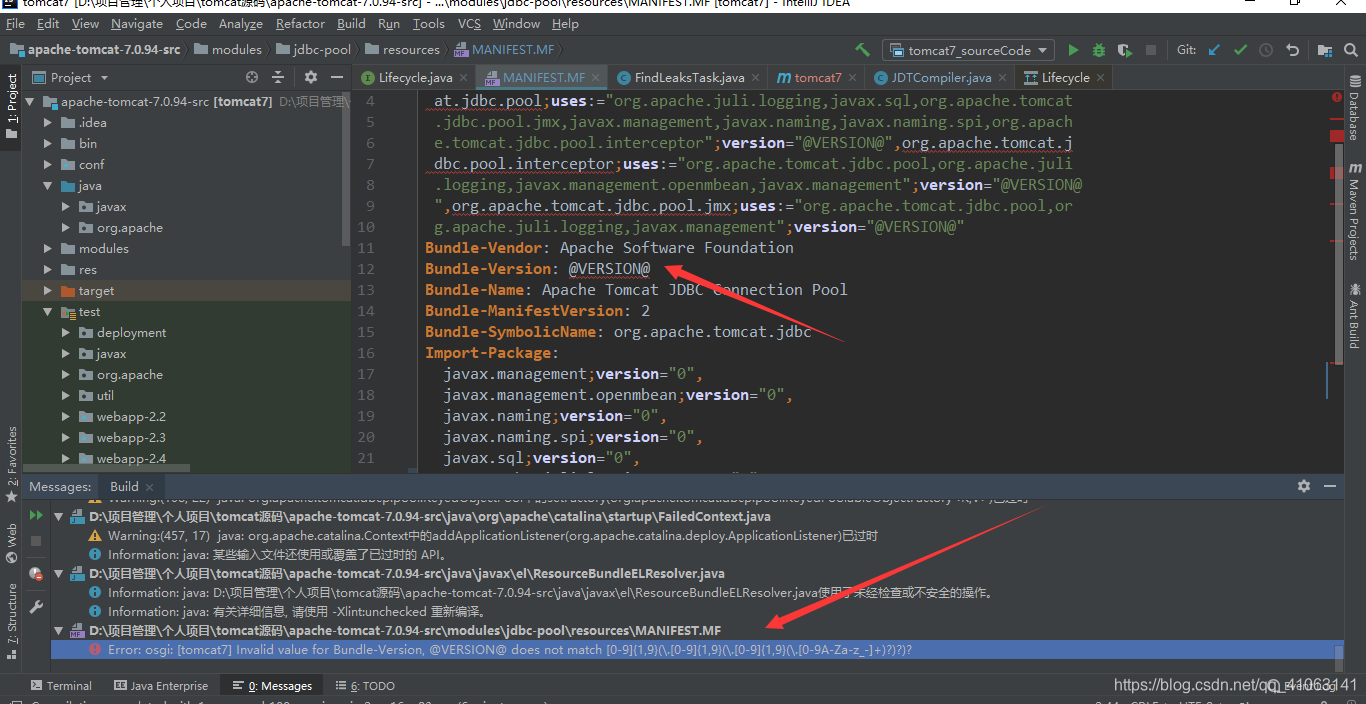
Task: Click resources in the breadcrumb bar
Action: (403, 49)
